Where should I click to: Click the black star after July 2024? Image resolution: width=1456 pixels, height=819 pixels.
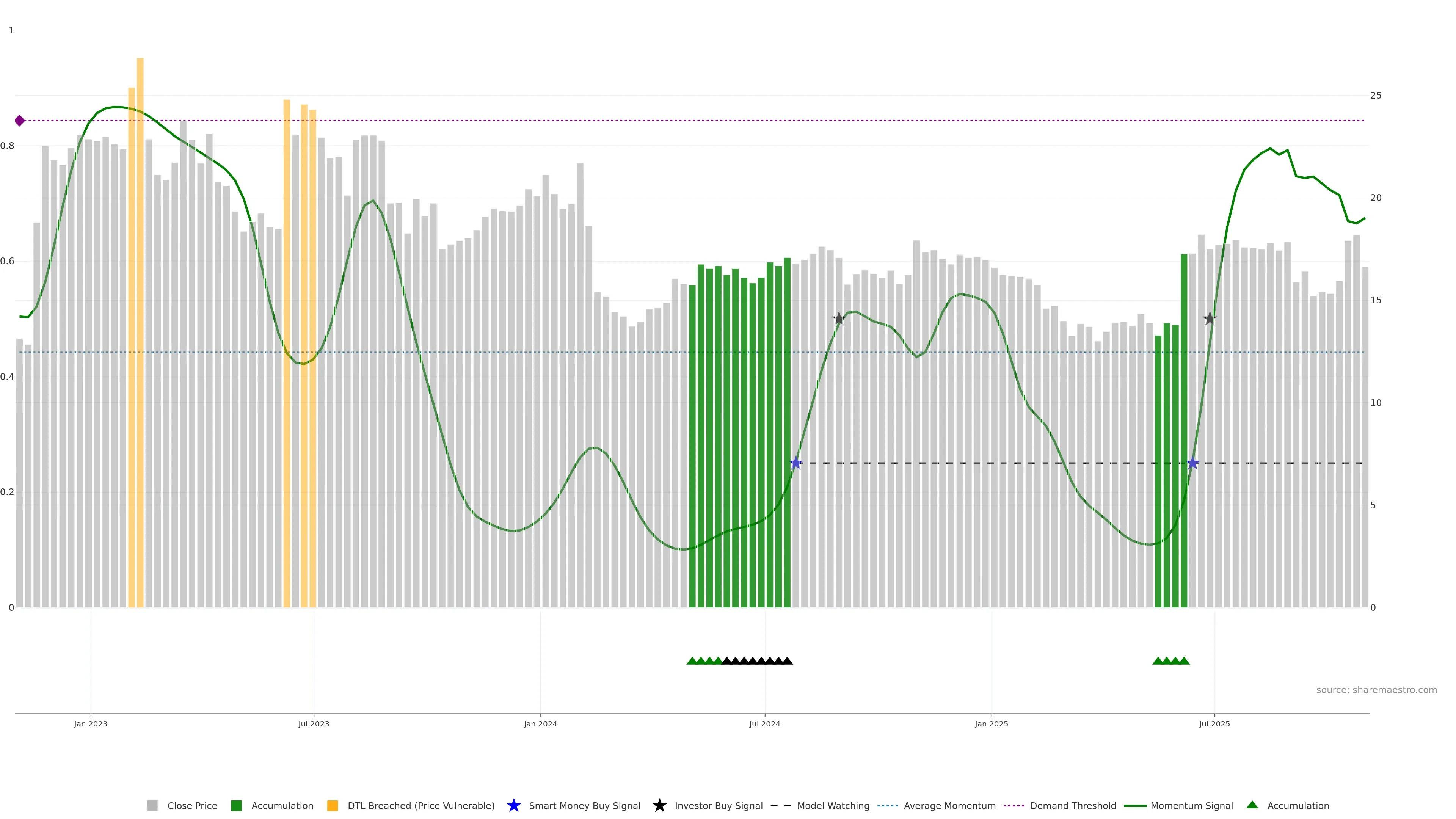pos(839,319)
